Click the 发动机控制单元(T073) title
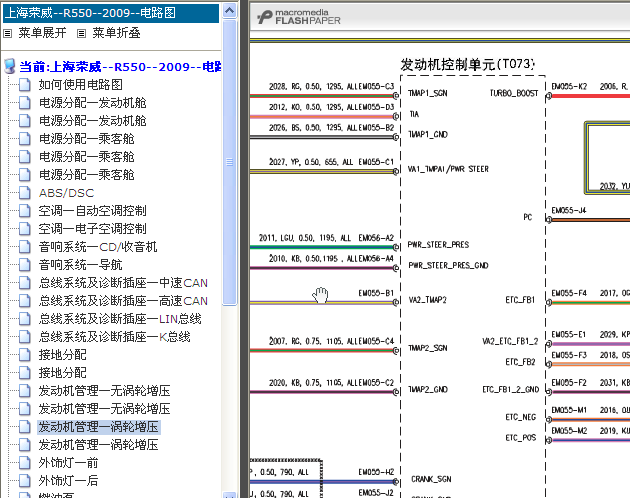630x498 pixels. pos(467,64)
